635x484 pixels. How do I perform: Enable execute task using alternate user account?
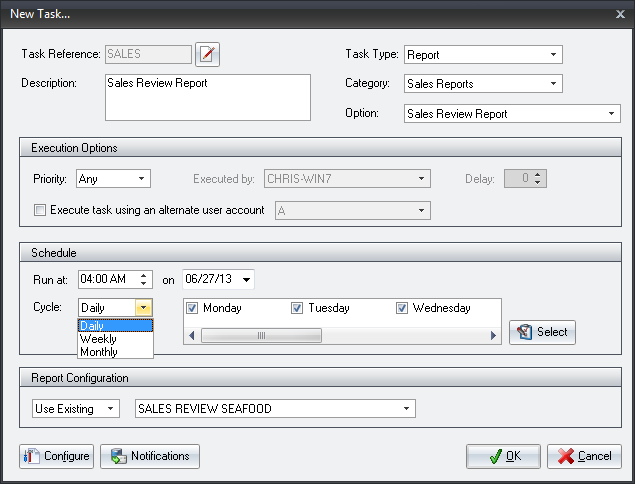[x=40, y=210]
